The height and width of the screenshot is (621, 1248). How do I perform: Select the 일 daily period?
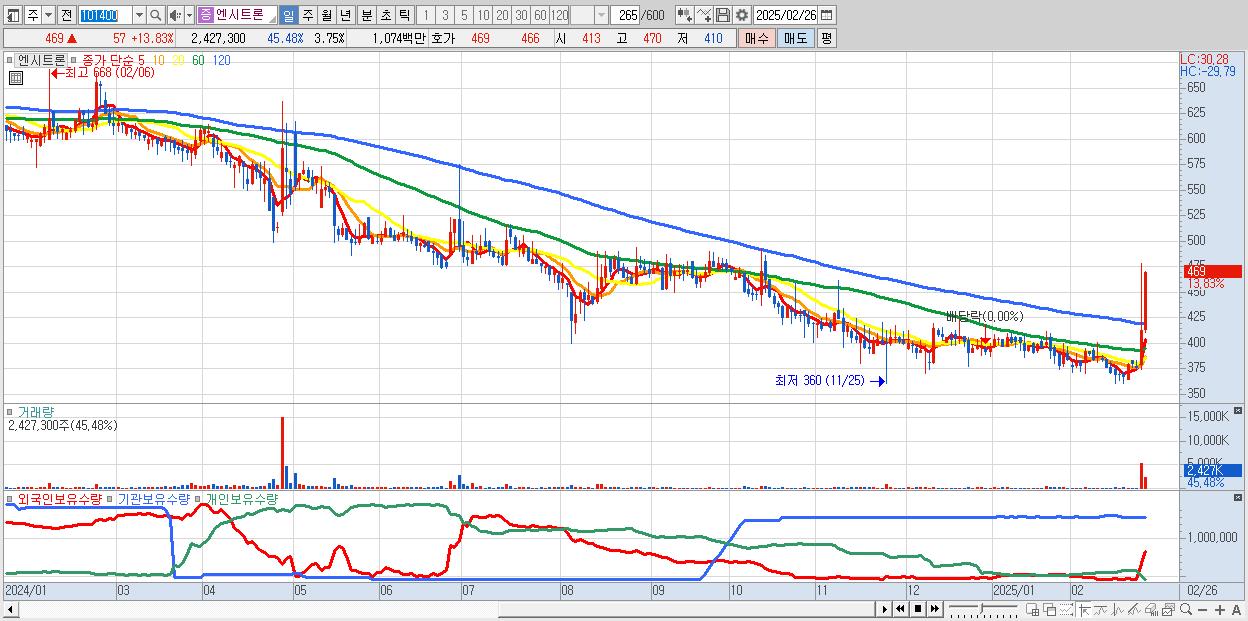click(x=288, y=15)
